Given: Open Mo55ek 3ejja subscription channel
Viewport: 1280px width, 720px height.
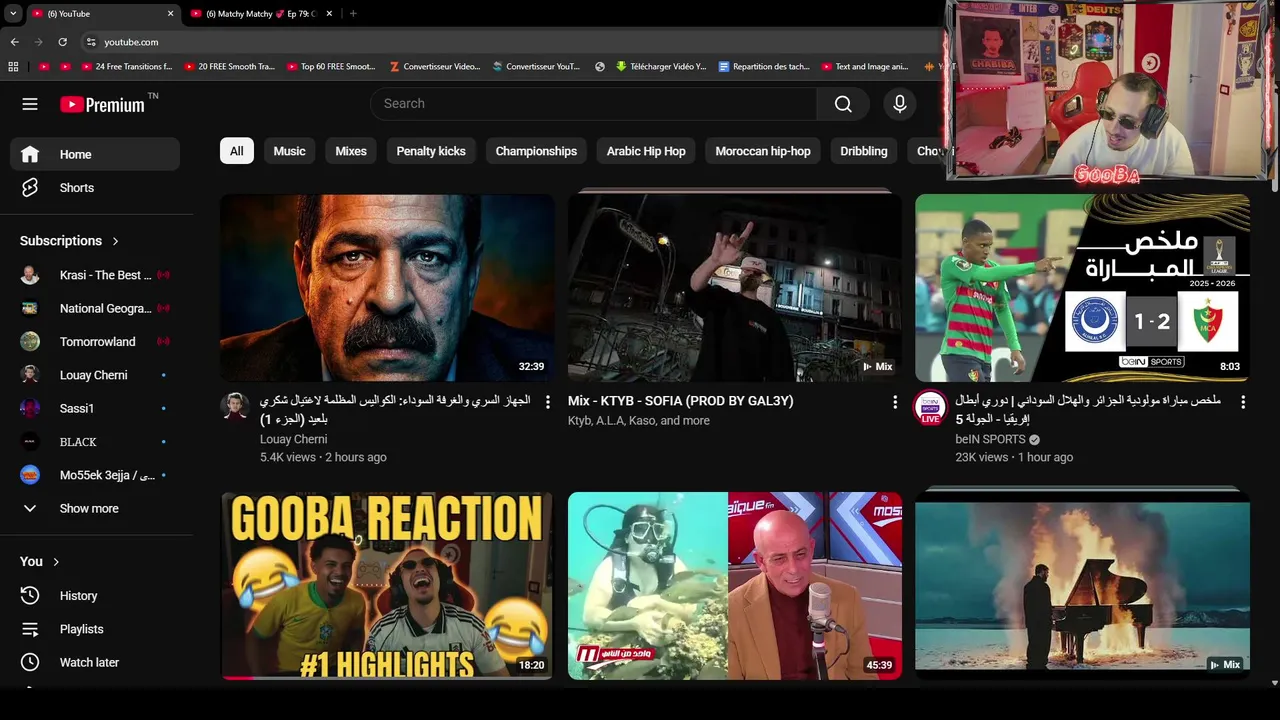Looking at the screenshot, I should 95,475.
